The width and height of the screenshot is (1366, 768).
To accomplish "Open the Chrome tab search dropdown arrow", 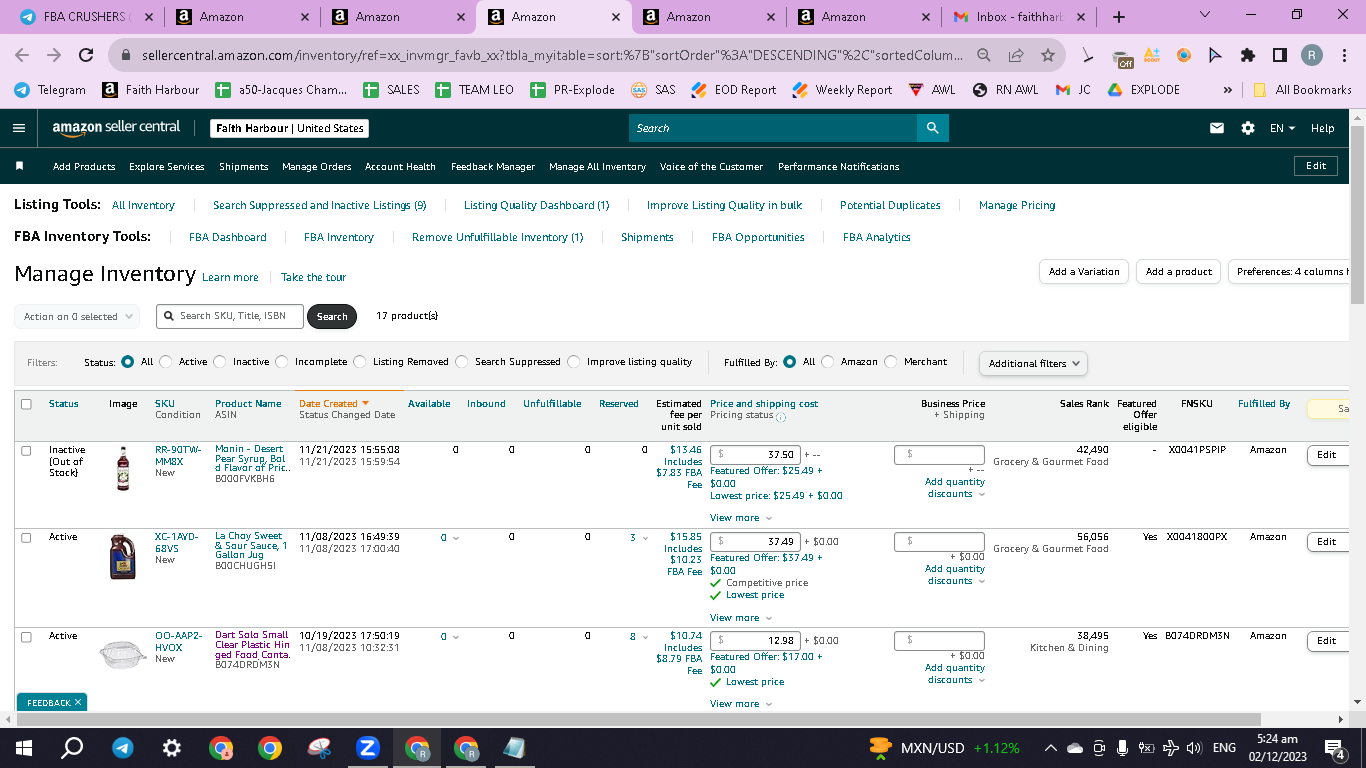I will [x=1204, y=15].
